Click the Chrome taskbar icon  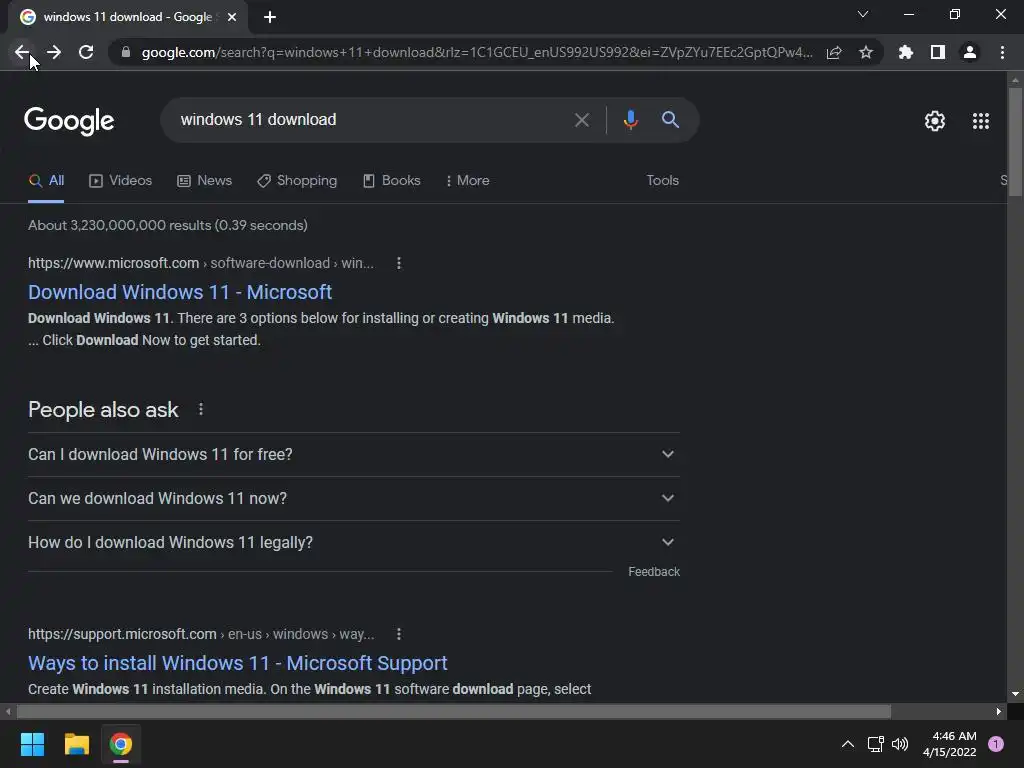pos(121,744)
